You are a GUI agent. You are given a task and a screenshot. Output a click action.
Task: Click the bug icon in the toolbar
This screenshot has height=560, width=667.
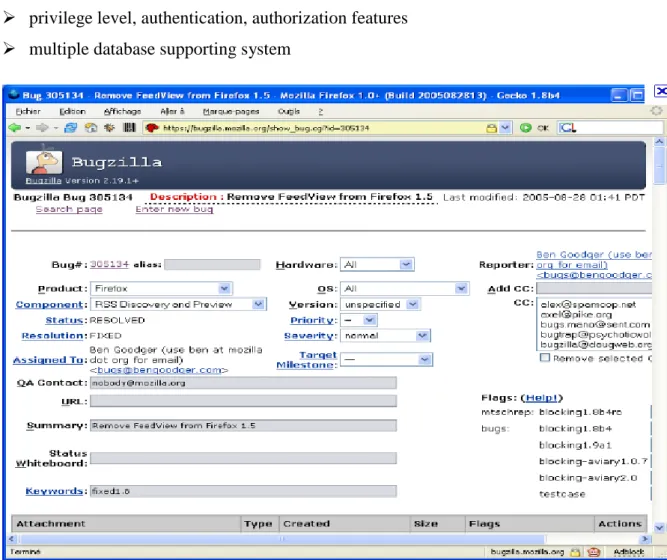(x=109, y=128)
